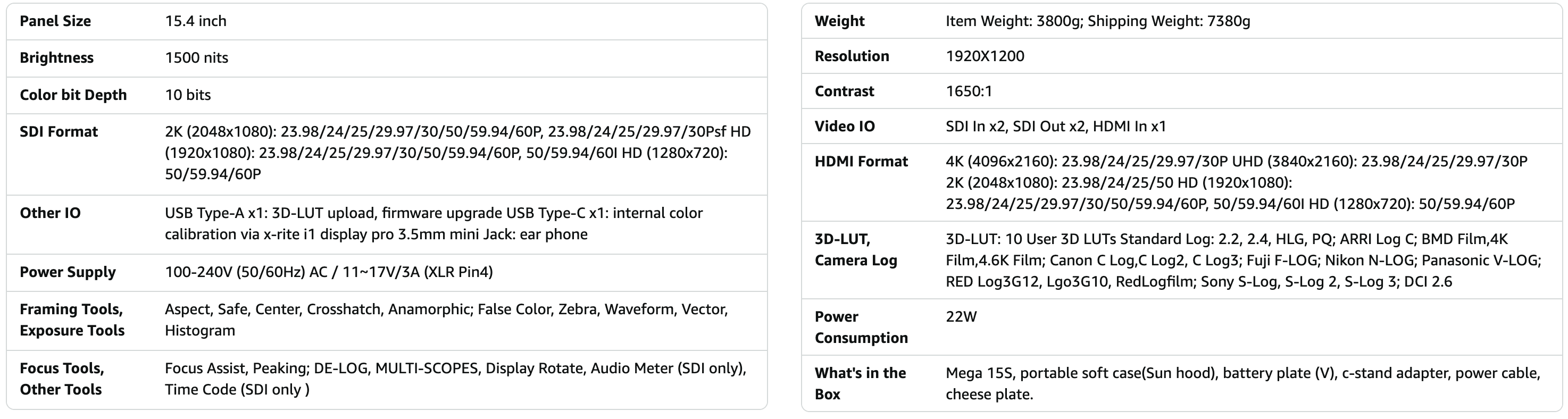Image resolution: width=1568 pixels, height=419 pixels.
Task: Click the Framing Tools, Exposure Tools label
Action: coord(72,320)
